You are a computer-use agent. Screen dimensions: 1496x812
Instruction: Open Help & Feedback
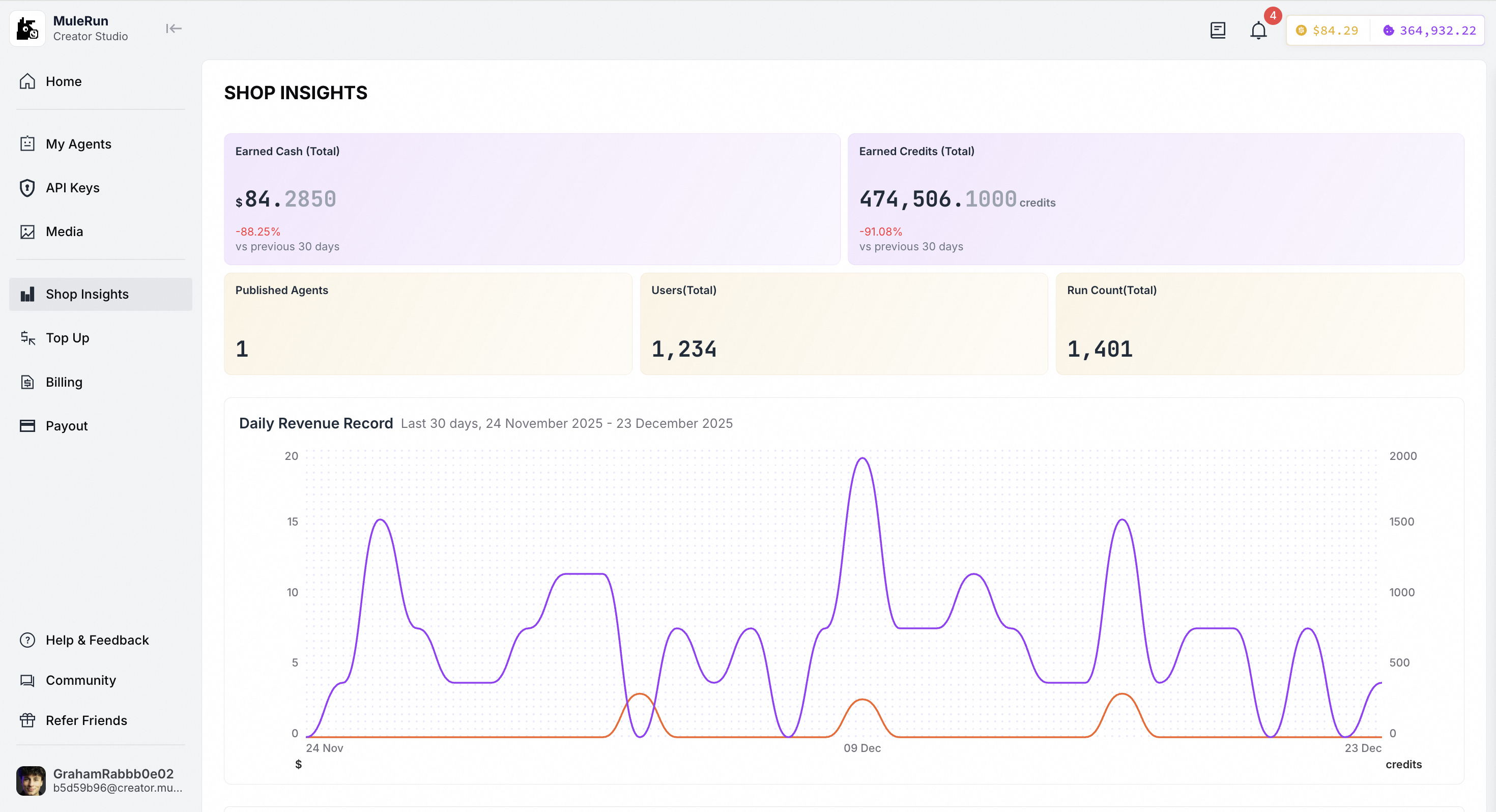click(97, 640)
